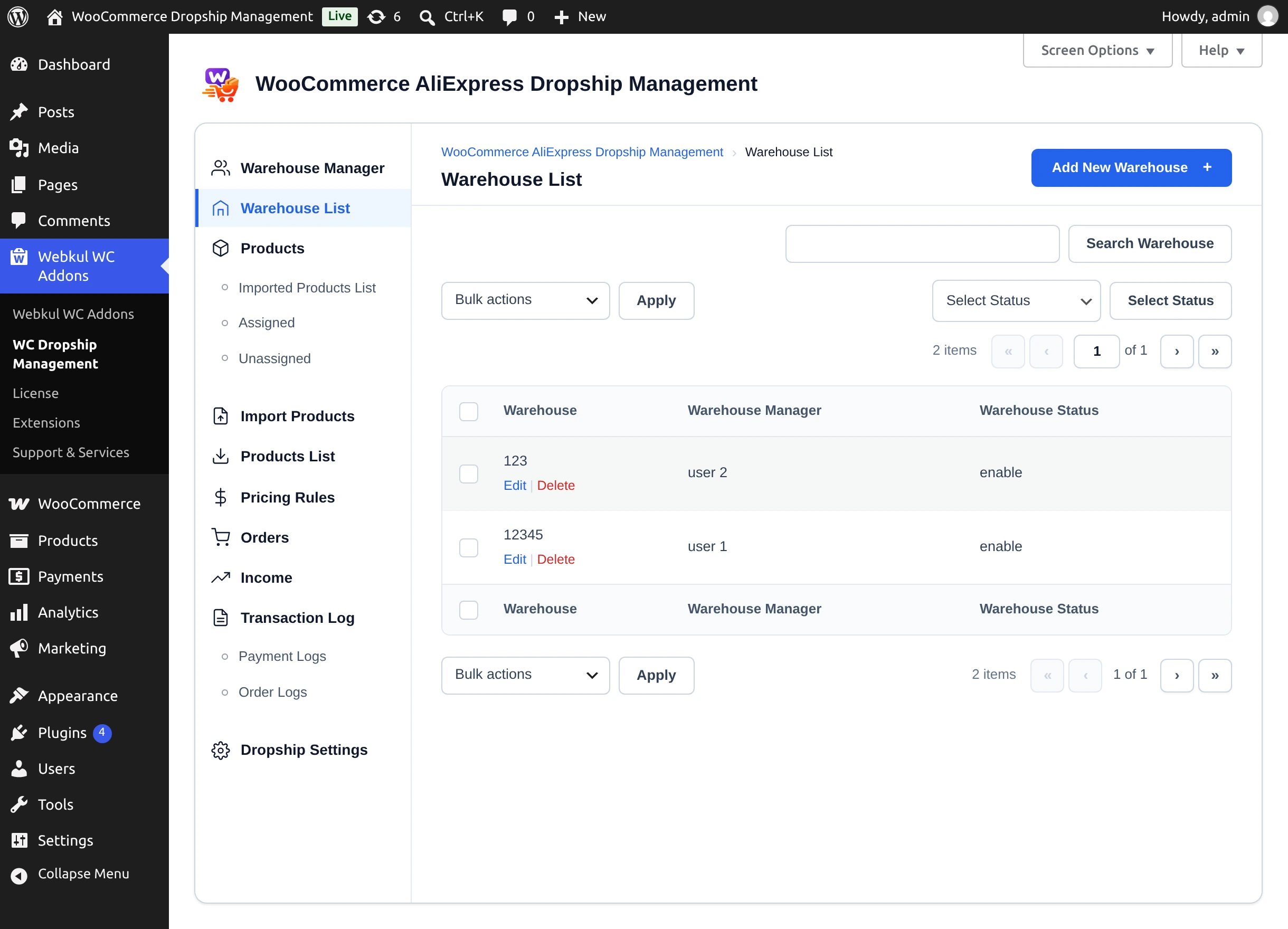Click the Marketing megaphone icon
Screen dimensions: 1288x929
click(19, 648)
